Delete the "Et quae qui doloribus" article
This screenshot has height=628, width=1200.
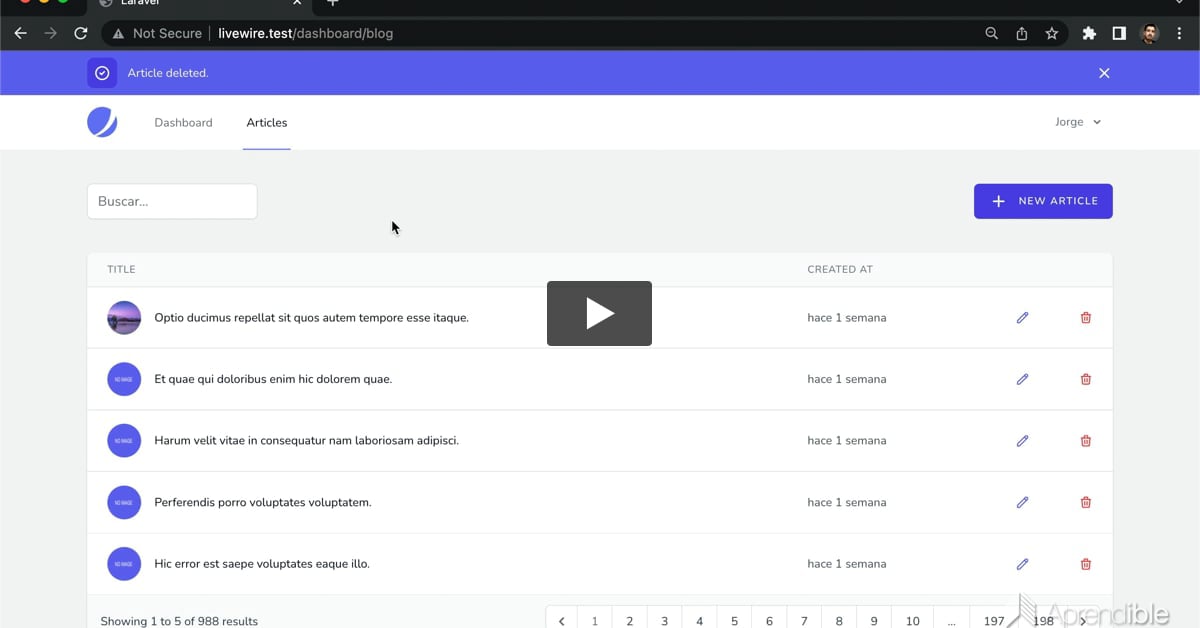[x=1086, y=379]
